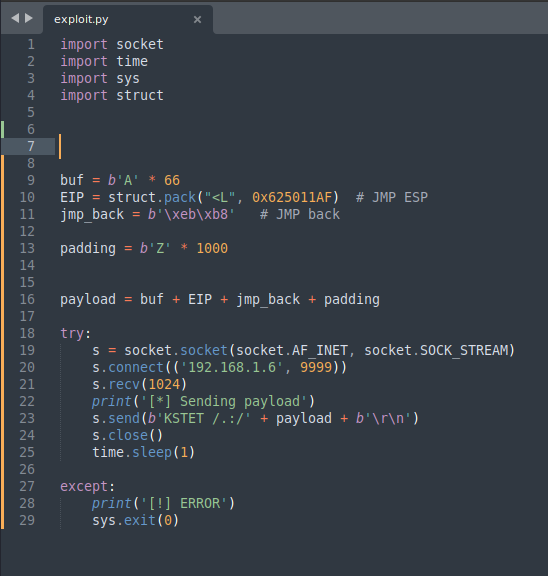Click the previous tab left arrow
548x576 pixels.
pyautogui.click(x=15, y=18)
